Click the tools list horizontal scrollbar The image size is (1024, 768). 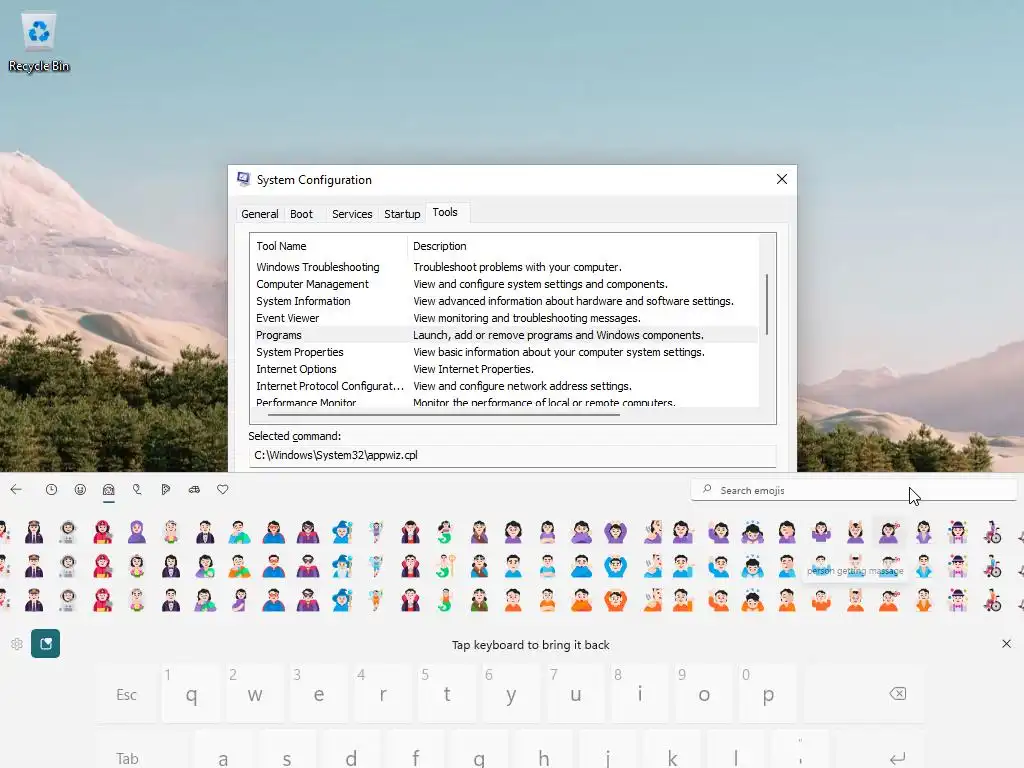click(443, 415)
